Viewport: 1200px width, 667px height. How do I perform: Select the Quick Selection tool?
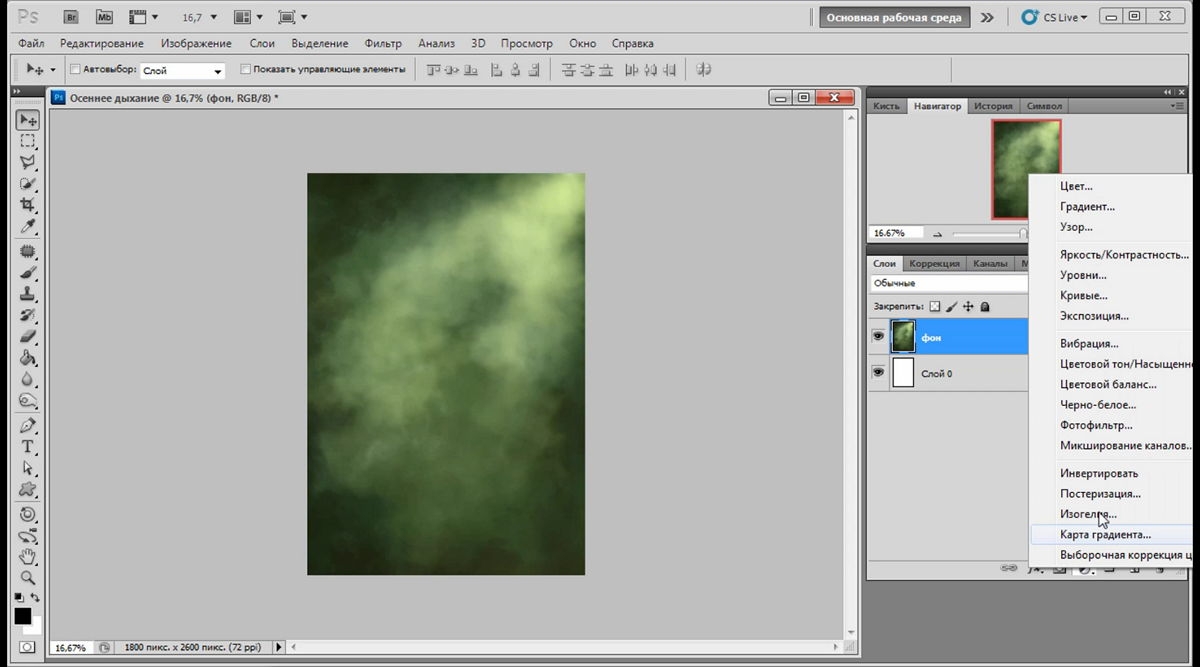pos(27,183)
